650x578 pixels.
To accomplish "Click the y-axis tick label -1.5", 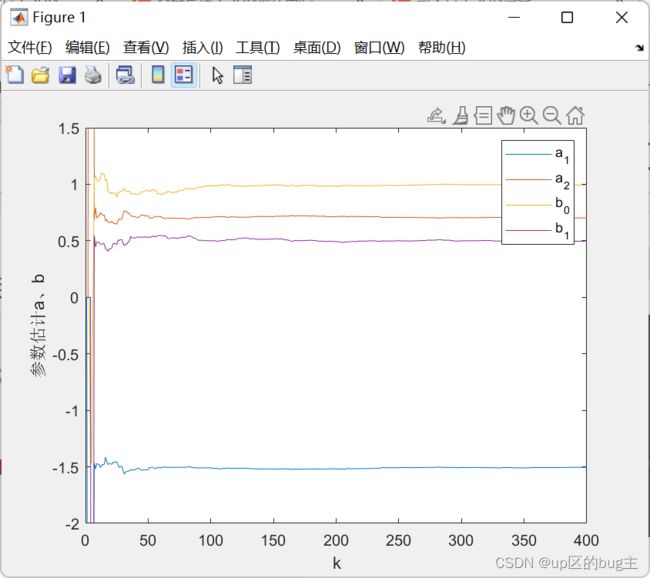I will click(x=65, y=468).
